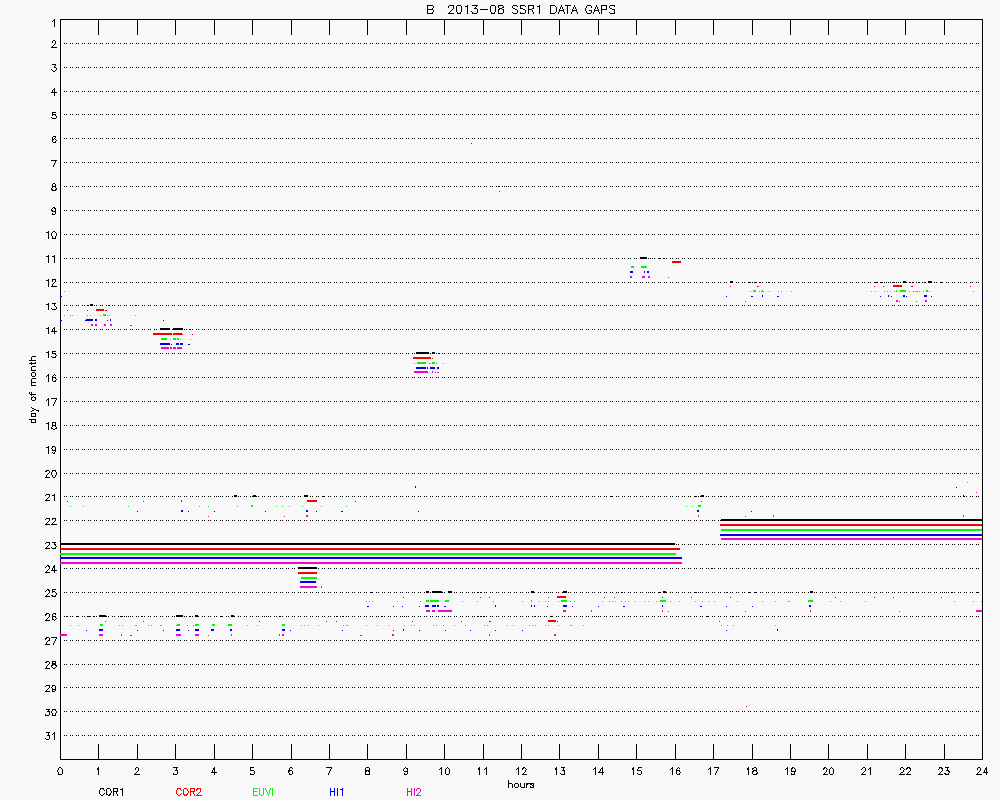Screen dimensions: 1000x800
Task: Click the black gap bar on day 11 near hour 15
Action: click(643, 258)
